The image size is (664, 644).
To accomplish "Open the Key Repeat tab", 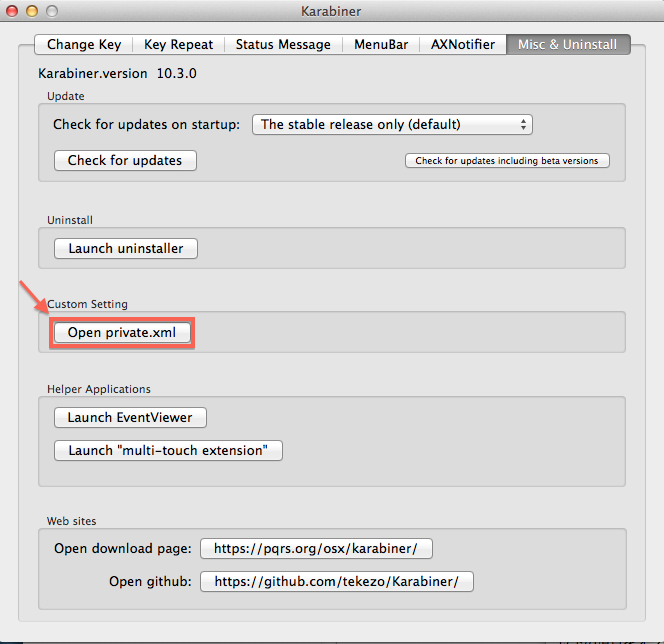I will (x=178, y=44).
